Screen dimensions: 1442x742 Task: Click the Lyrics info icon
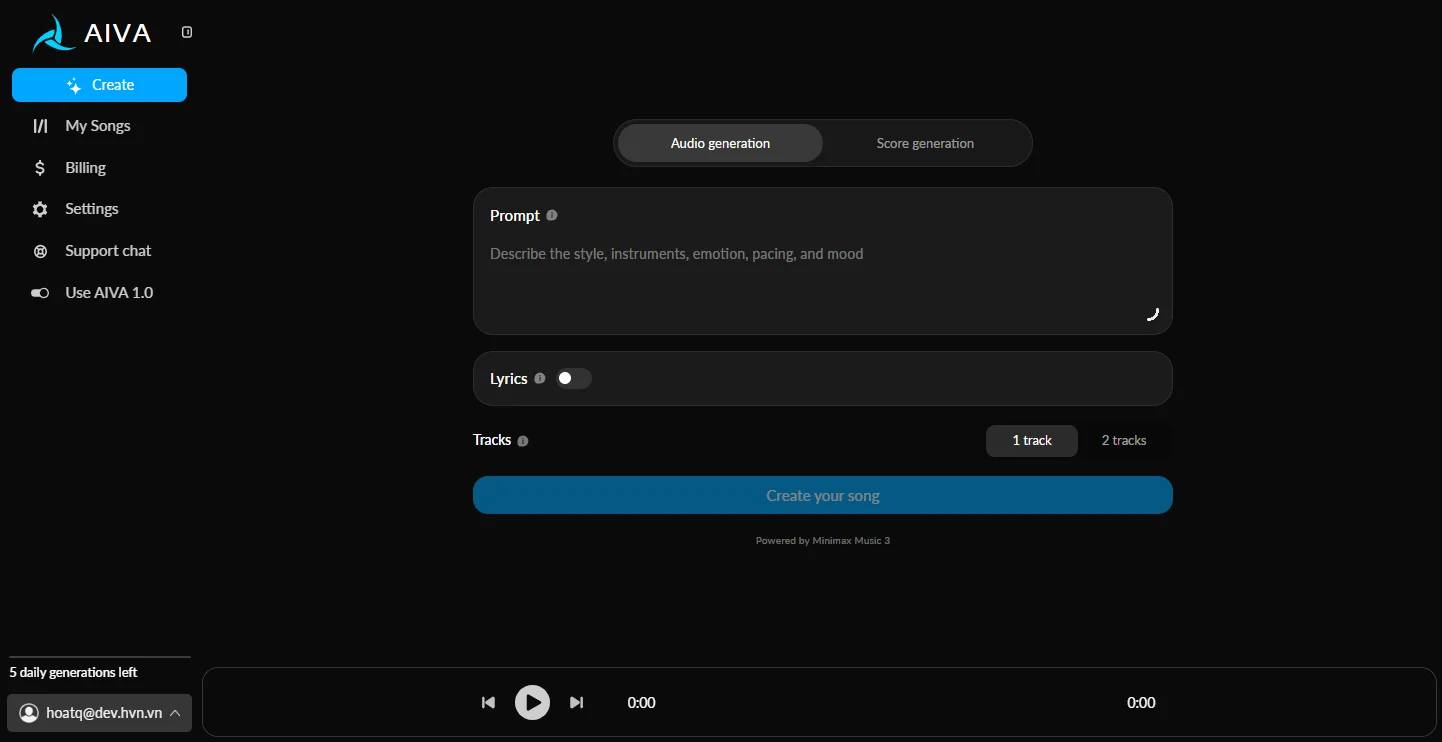540,378
